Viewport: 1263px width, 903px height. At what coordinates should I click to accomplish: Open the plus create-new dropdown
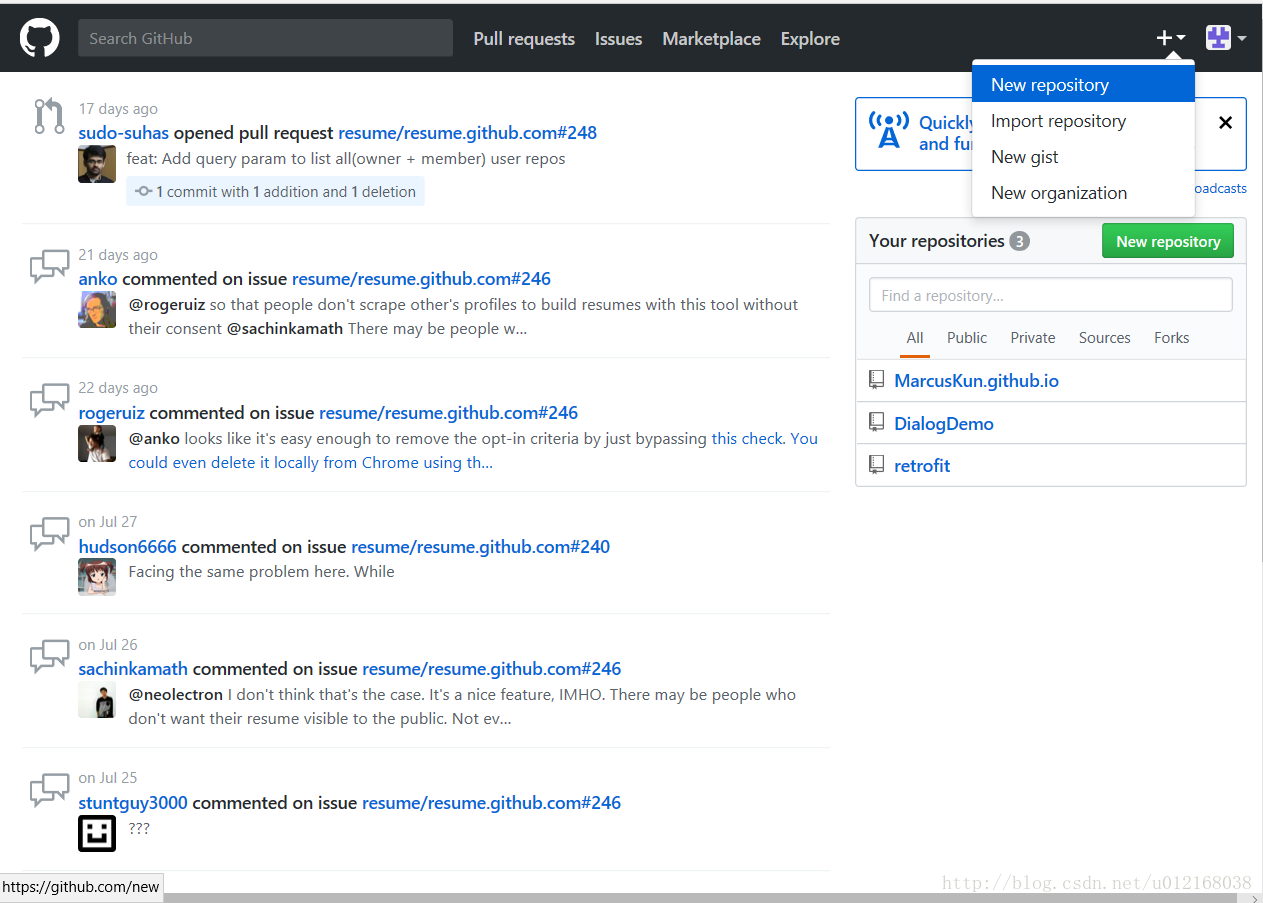[x=1170, y=38]
